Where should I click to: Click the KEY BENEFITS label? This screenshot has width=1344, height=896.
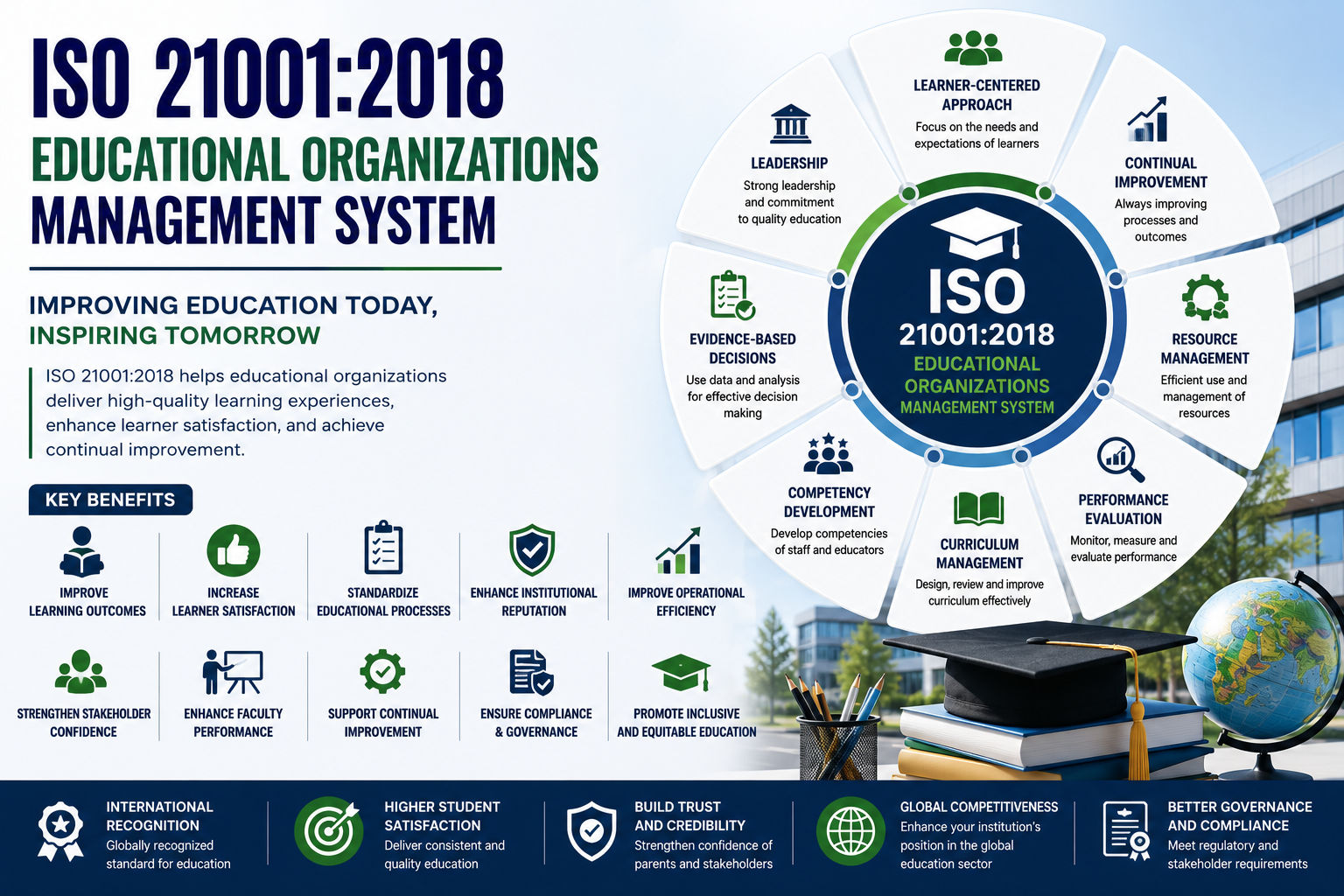pyautogui.click(x=110, y=500)
